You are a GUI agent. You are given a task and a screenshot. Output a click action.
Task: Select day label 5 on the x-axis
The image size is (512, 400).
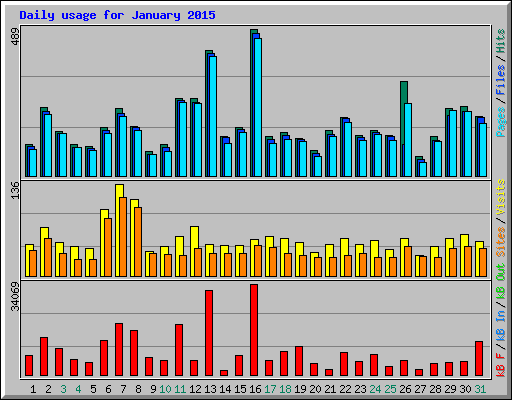[93, 389]
